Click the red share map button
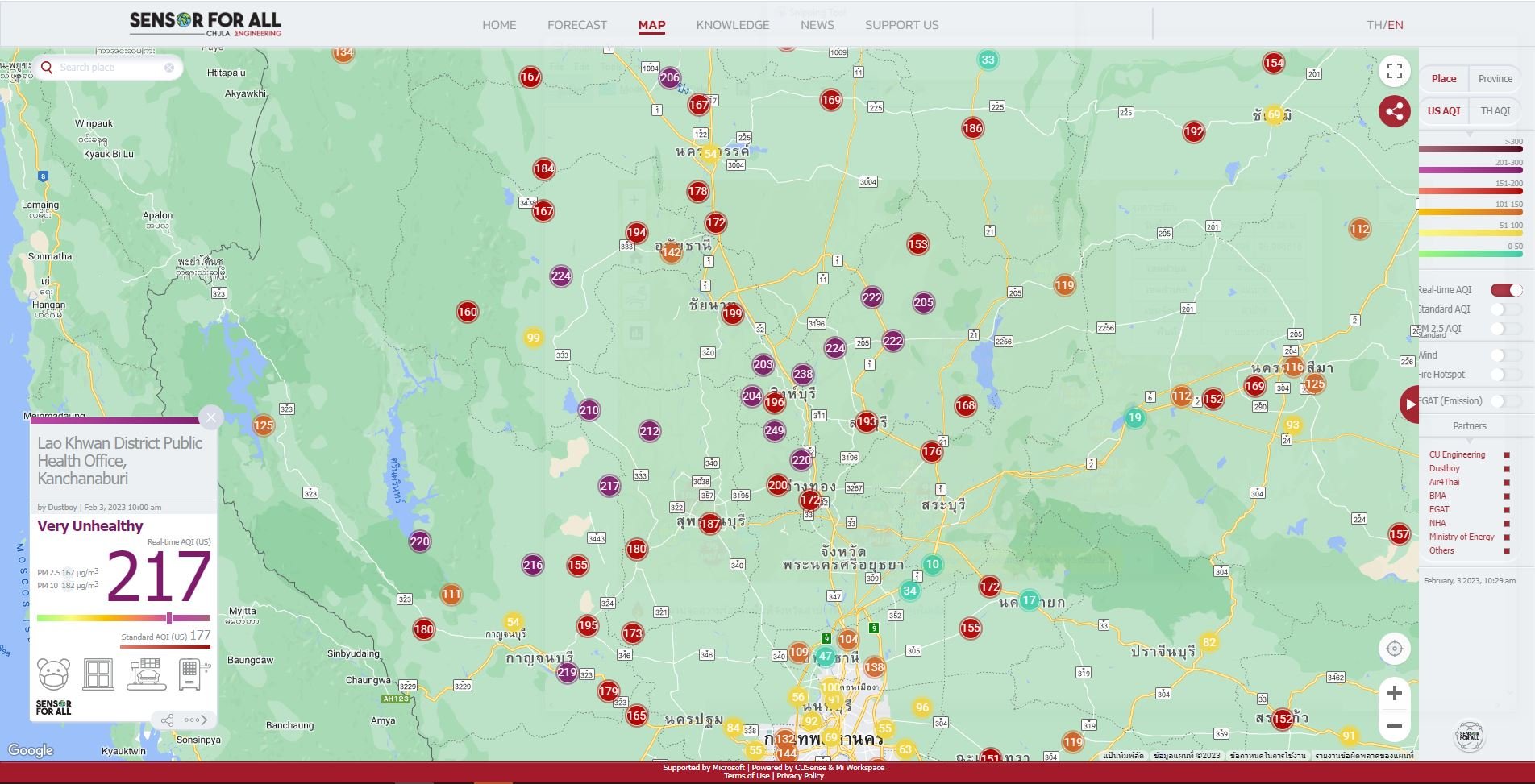 point(1394,111)
